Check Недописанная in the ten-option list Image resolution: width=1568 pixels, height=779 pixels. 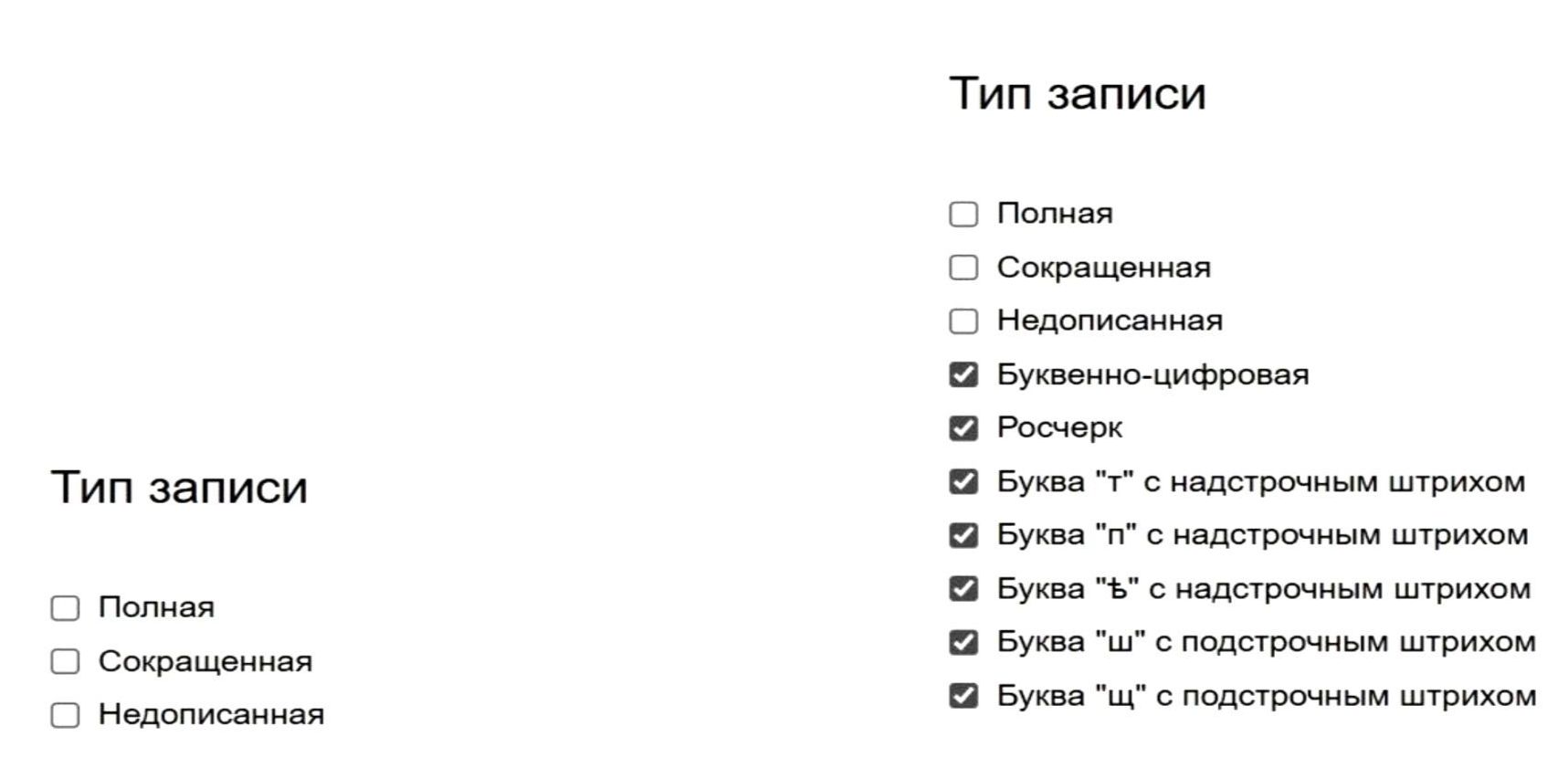(963, 321)
